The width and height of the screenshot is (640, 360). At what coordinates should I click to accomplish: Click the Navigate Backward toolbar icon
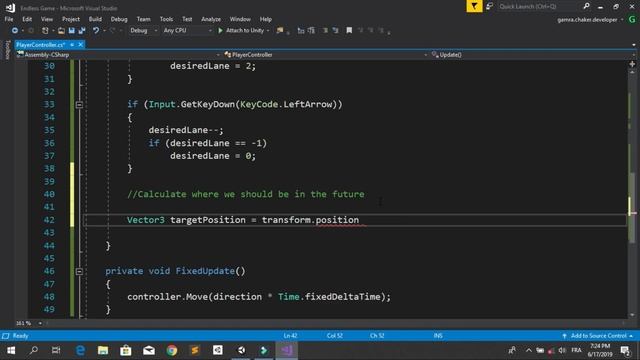click(x=15, y=30)
